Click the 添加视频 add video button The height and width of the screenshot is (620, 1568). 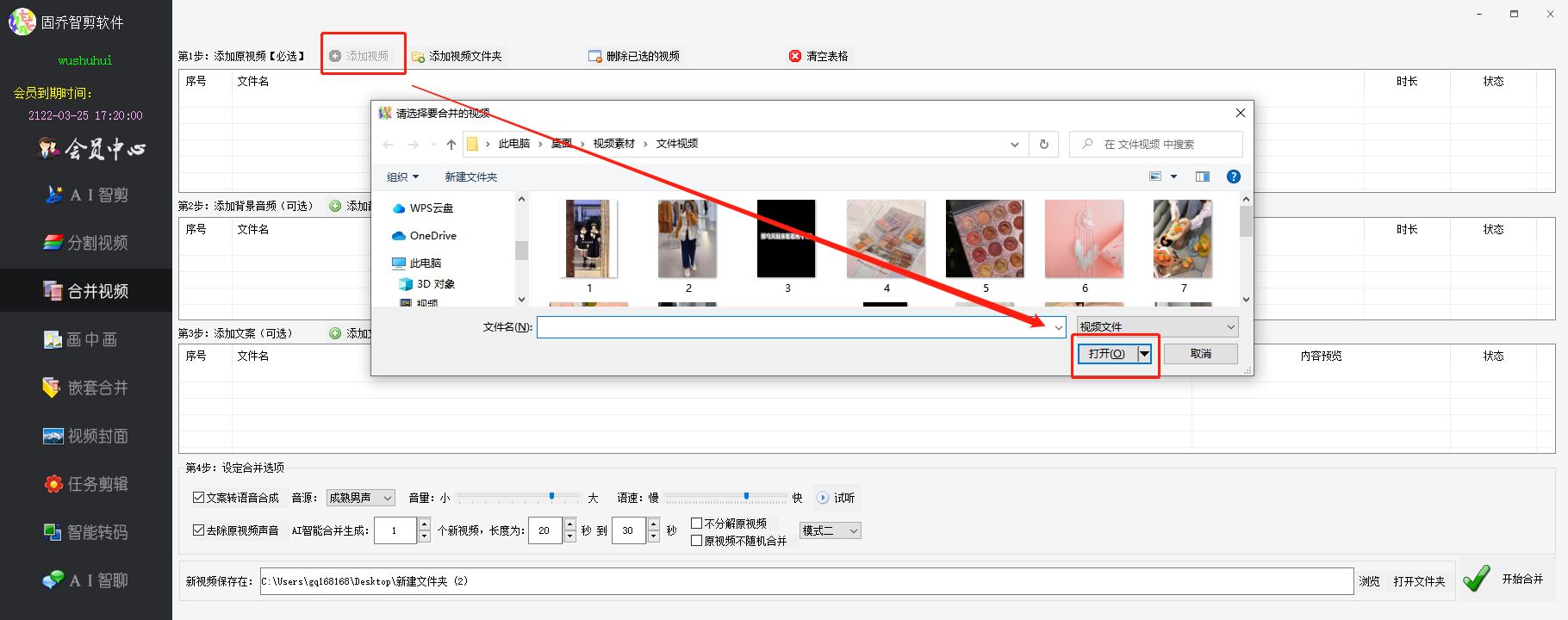point(359,56)
